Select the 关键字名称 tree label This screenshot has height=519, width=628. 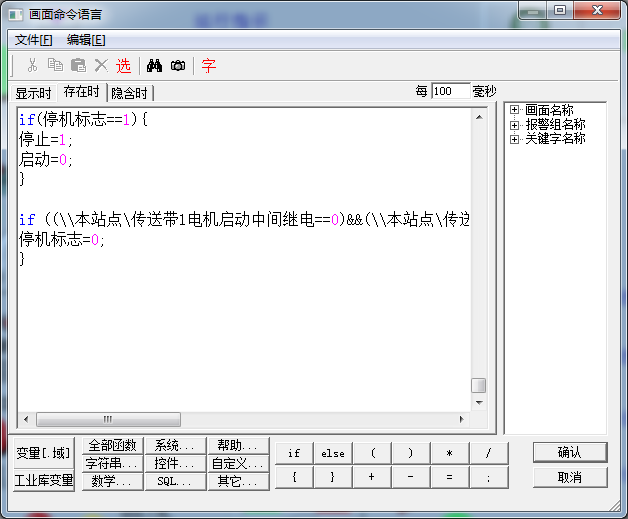pos(556,139)
